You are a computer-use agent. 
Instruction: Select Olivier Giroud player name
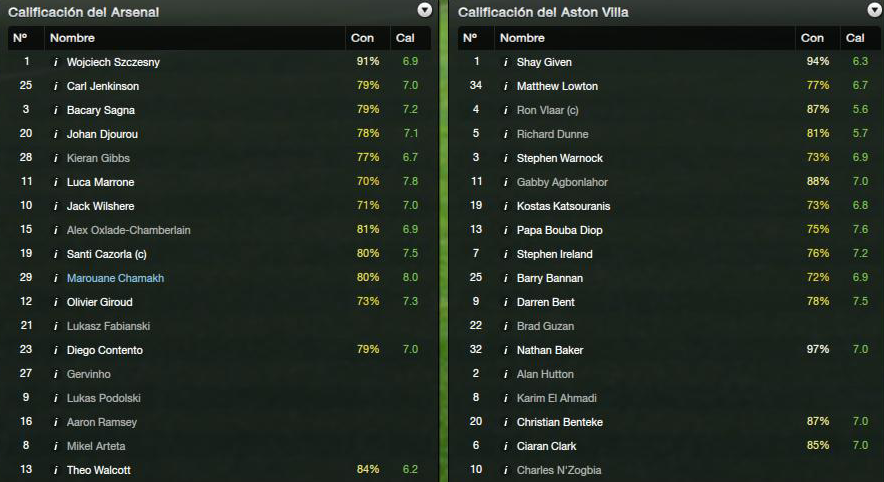point(100,302)
